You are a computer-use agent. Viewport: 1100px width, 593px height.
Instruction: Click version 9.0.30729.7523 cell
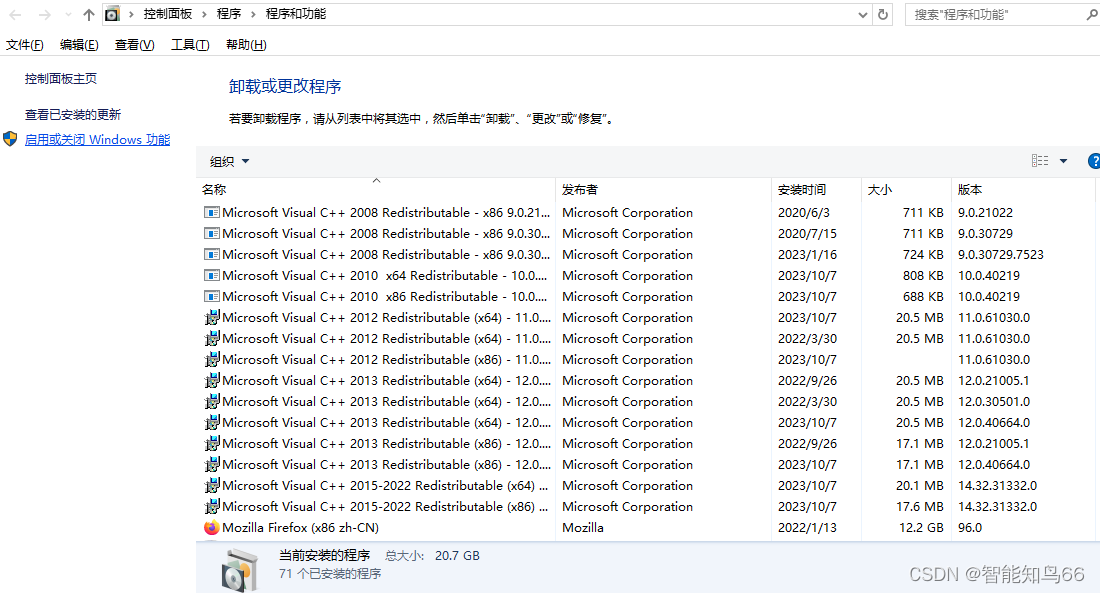pyautogui.click(x=1001, y=255)
